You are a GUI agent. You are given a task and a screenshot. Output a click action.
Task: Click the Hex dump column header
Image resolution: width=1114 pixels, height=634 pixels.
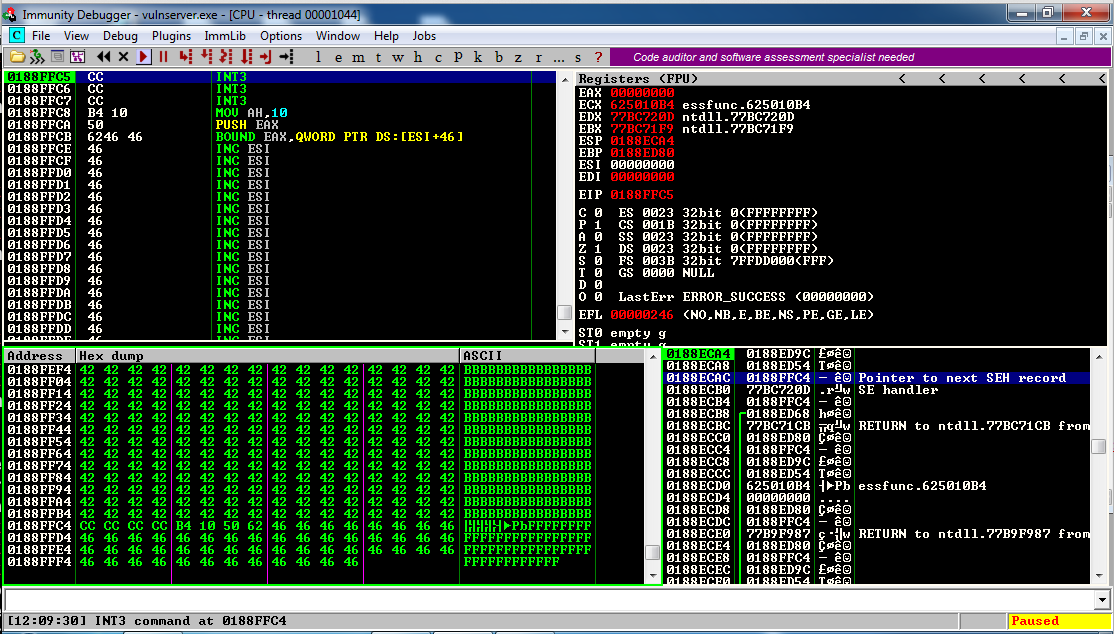point(267,355)
